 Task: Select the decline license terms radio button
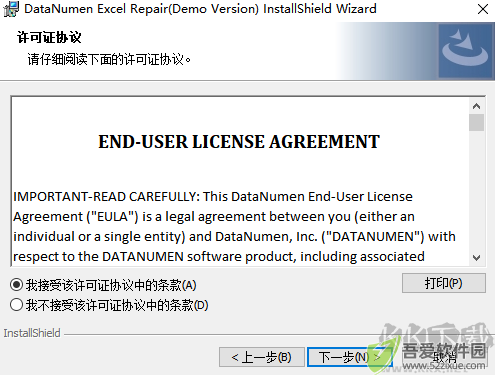pos(16,305)
